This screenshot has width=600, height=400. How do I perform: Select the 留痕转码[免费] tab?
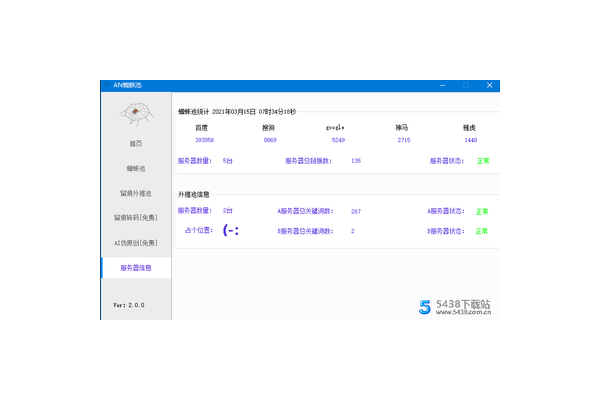coord(136,217)
